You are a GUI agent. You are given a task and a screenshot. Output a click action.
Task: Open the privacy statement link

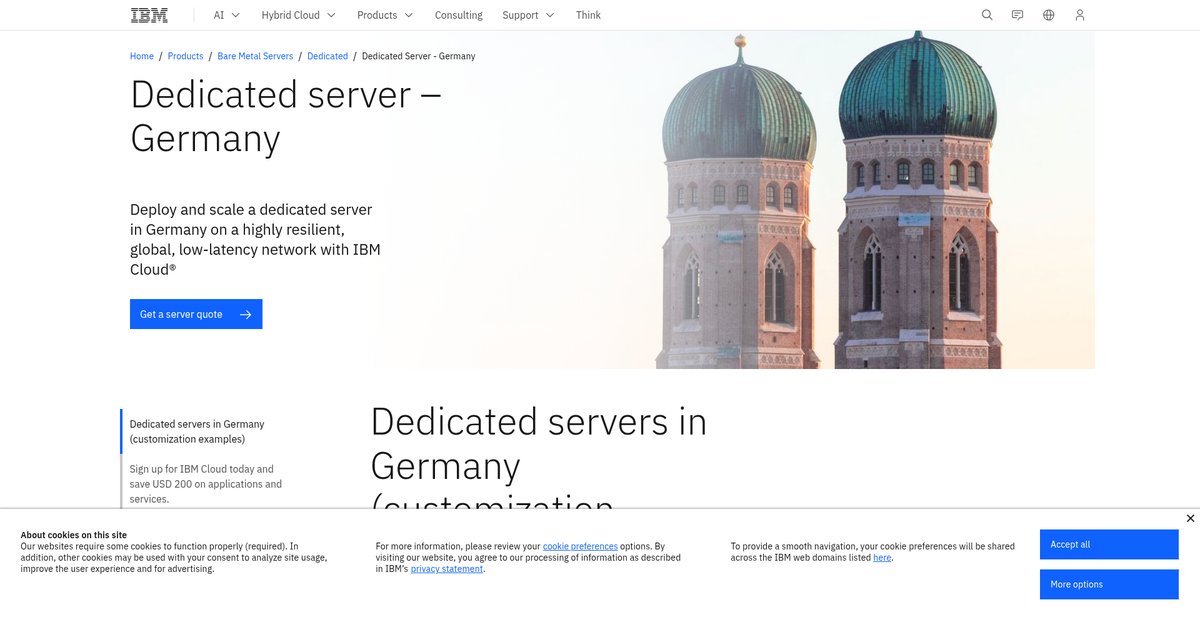[x=447, y=568]
